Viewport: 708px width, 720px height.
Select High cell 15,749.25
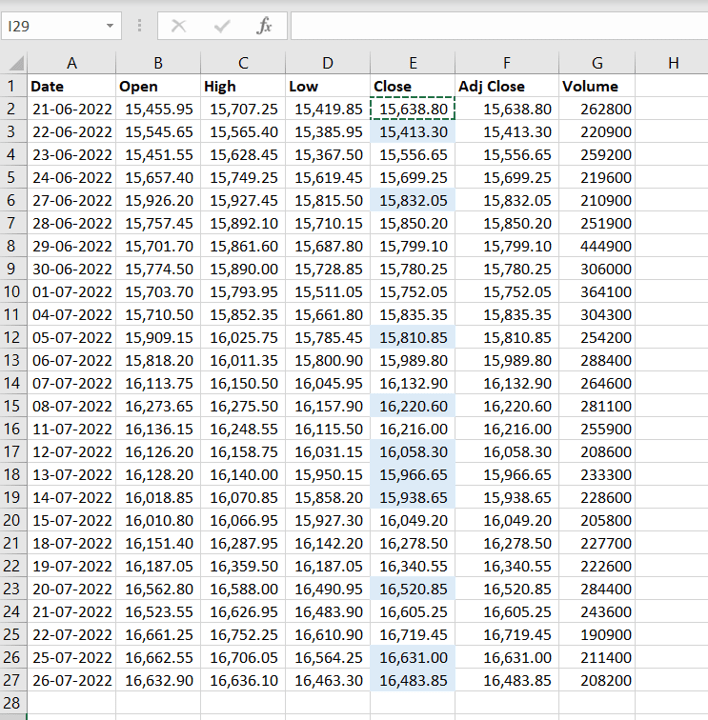click(243, 177)
